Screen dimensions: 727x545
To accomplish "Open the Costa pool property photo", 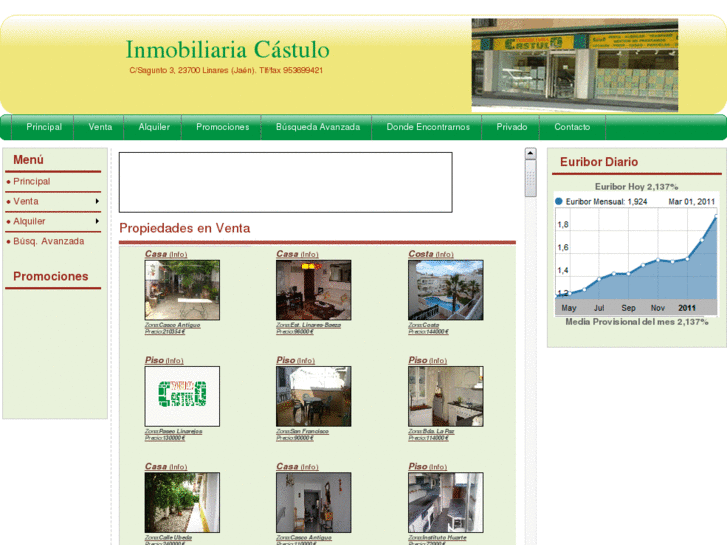I will coord(446,290).
